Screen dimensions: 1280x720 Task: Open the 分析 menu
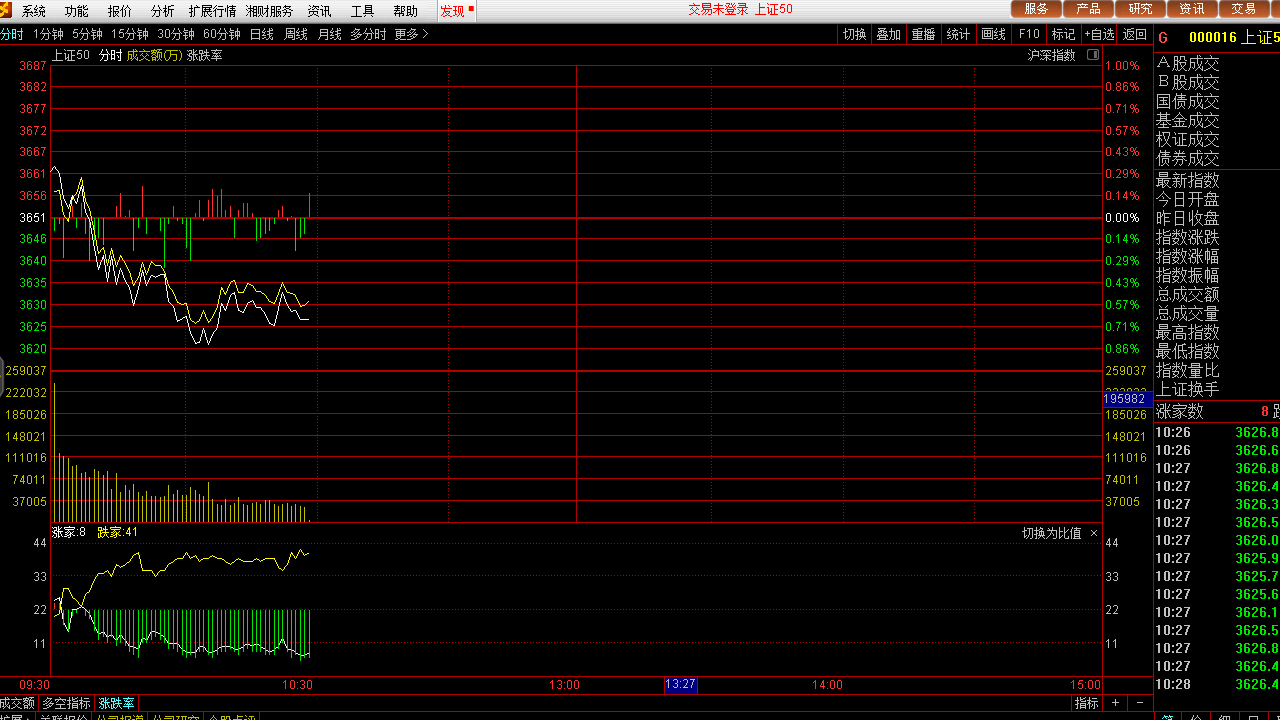[162, 11]
